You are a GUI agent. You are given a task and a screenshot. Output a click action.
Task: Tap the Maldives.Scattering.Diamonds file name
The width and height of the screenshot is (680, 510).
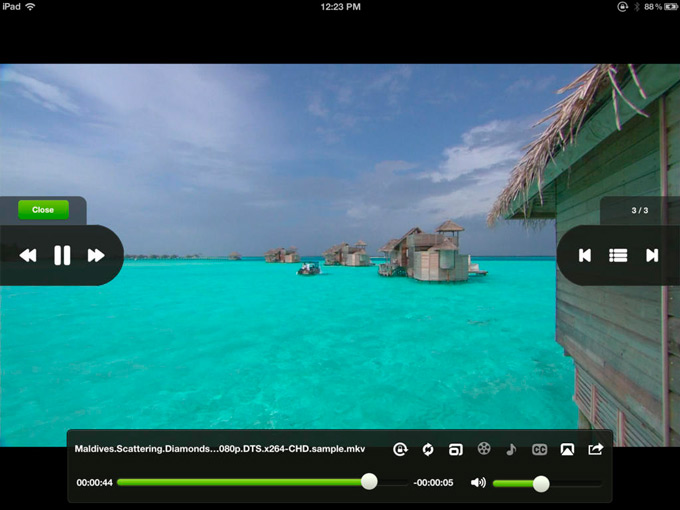tap(219, 449)
